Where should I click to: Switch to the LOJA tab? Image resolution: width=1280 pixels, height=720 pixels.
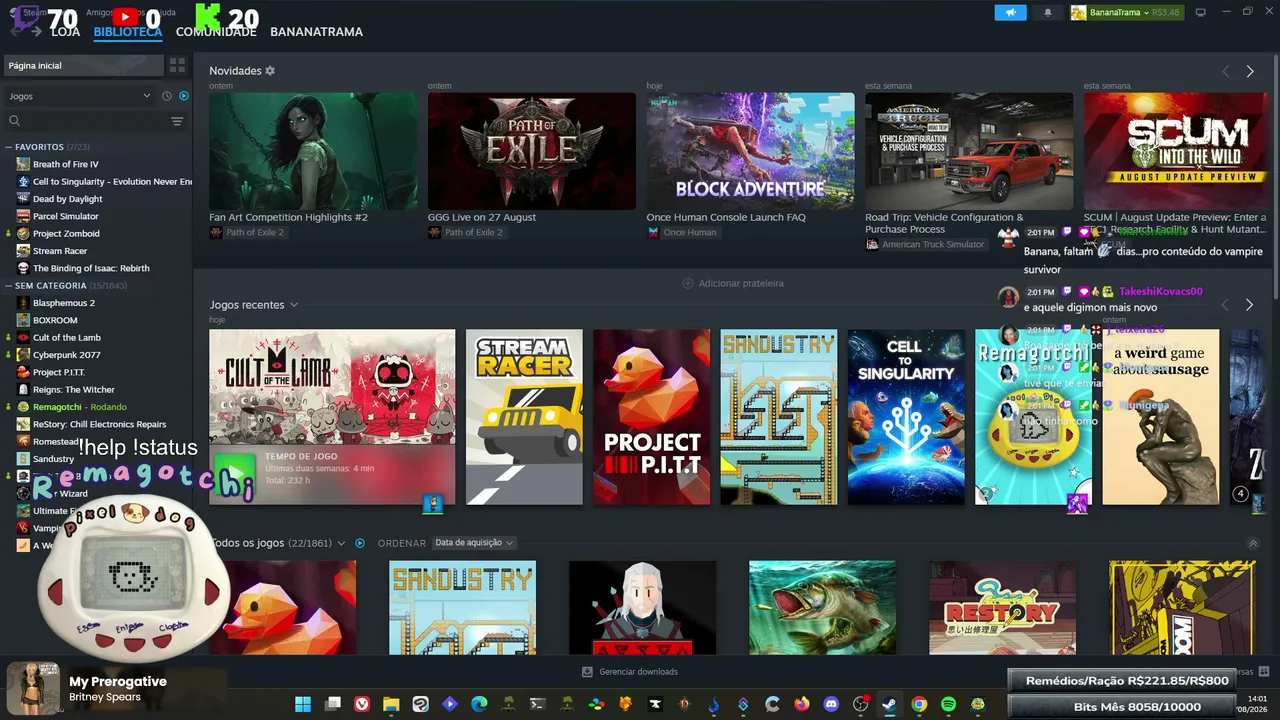[65, 32]
